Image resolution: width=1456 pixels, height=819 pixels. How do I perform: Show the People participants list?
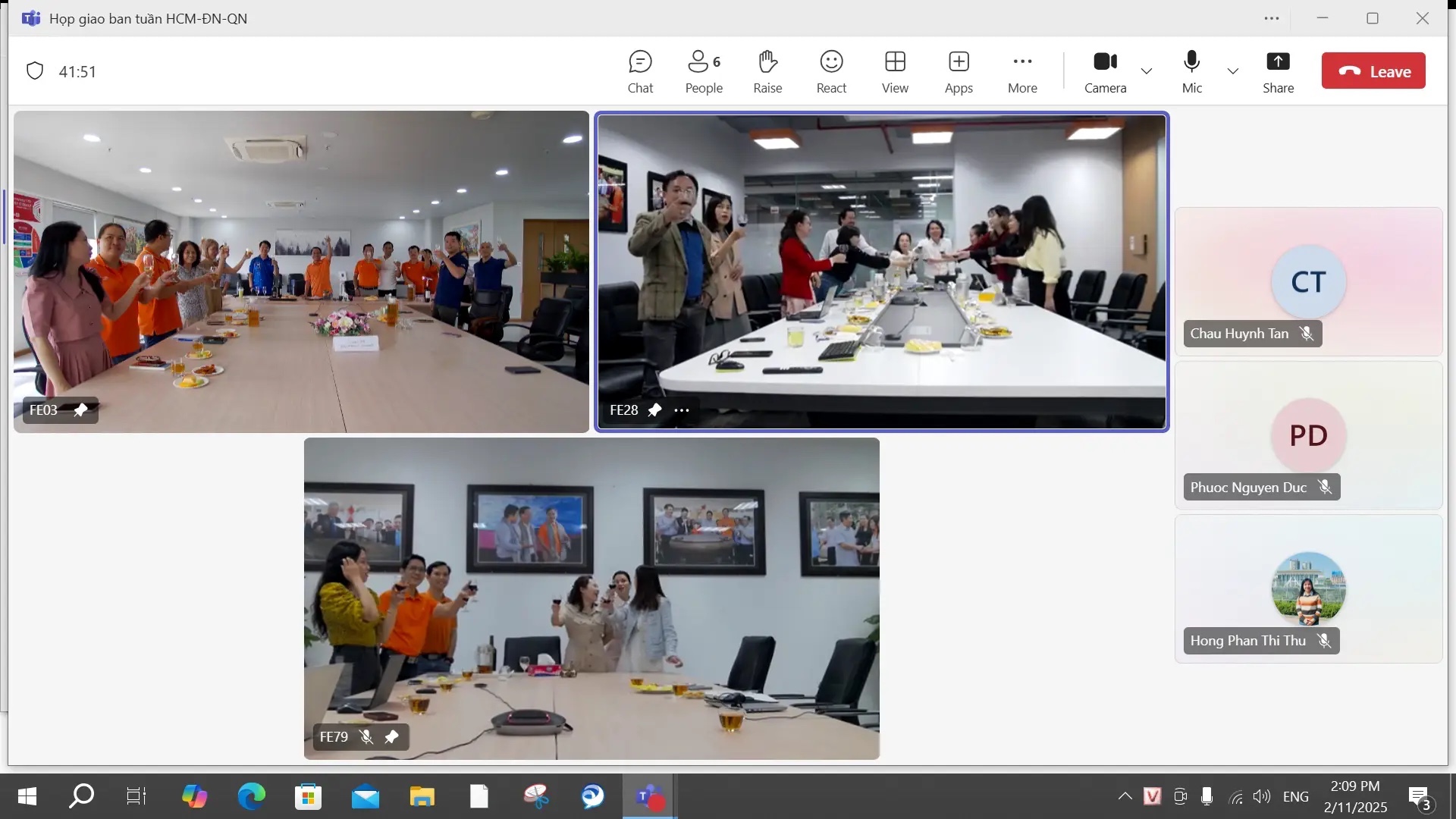point(703,72)
